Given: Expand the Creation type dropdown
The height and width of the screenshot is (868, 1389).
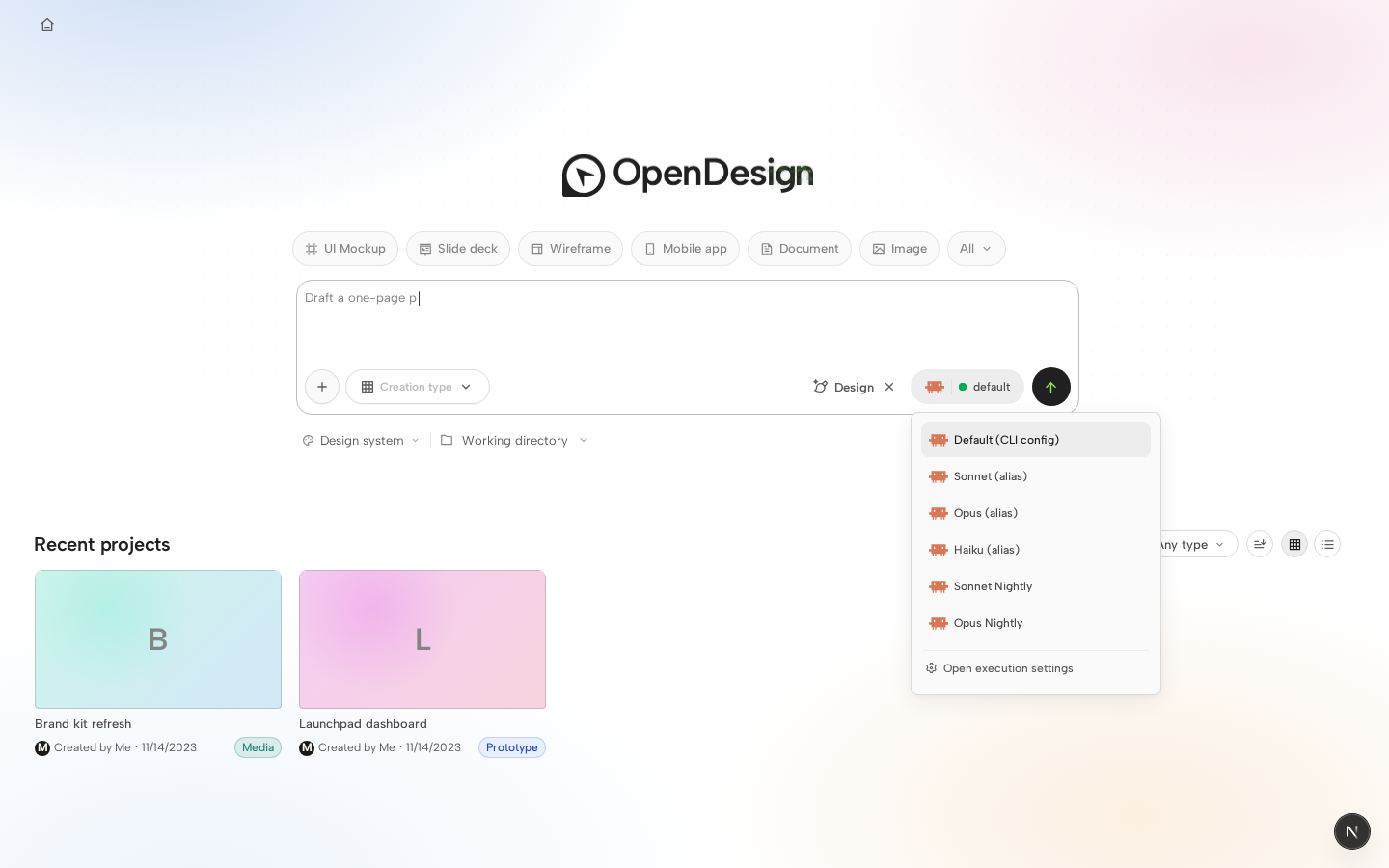Looking at the screenshot, I should pos(418,387).
